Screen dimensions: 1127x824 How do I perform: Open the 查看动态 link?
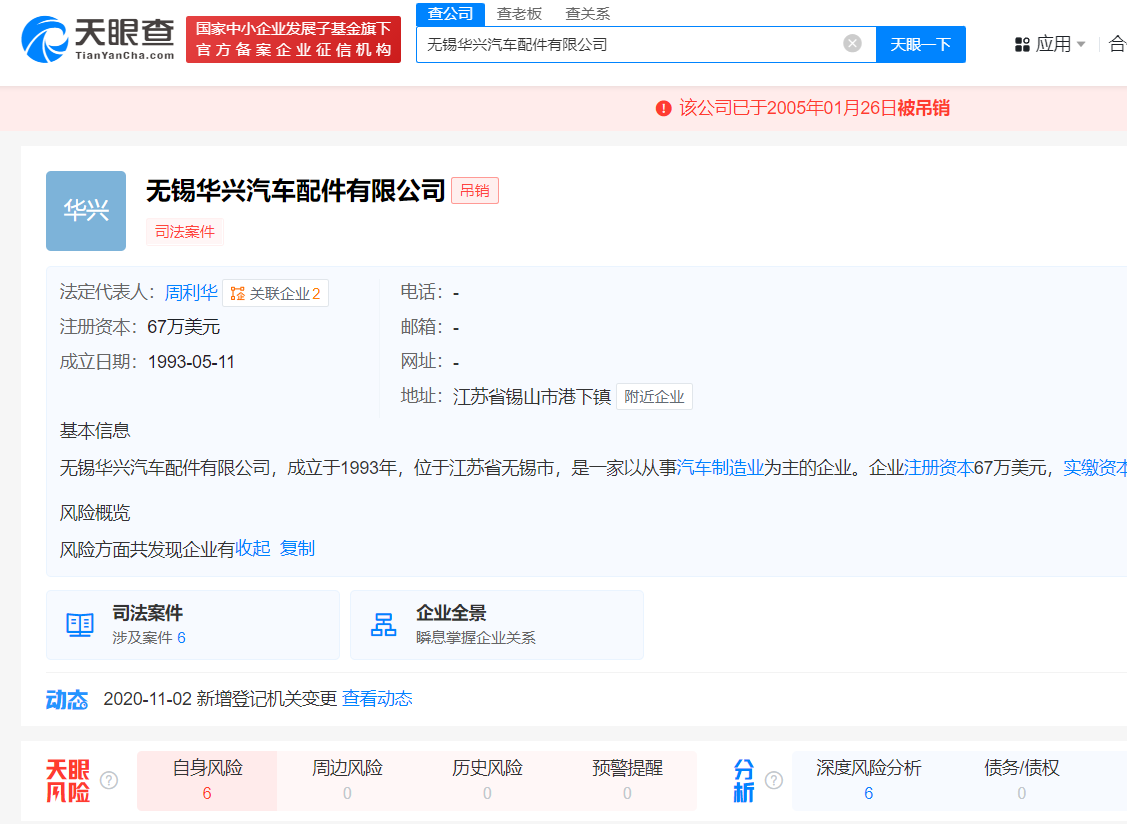(377, 699)
